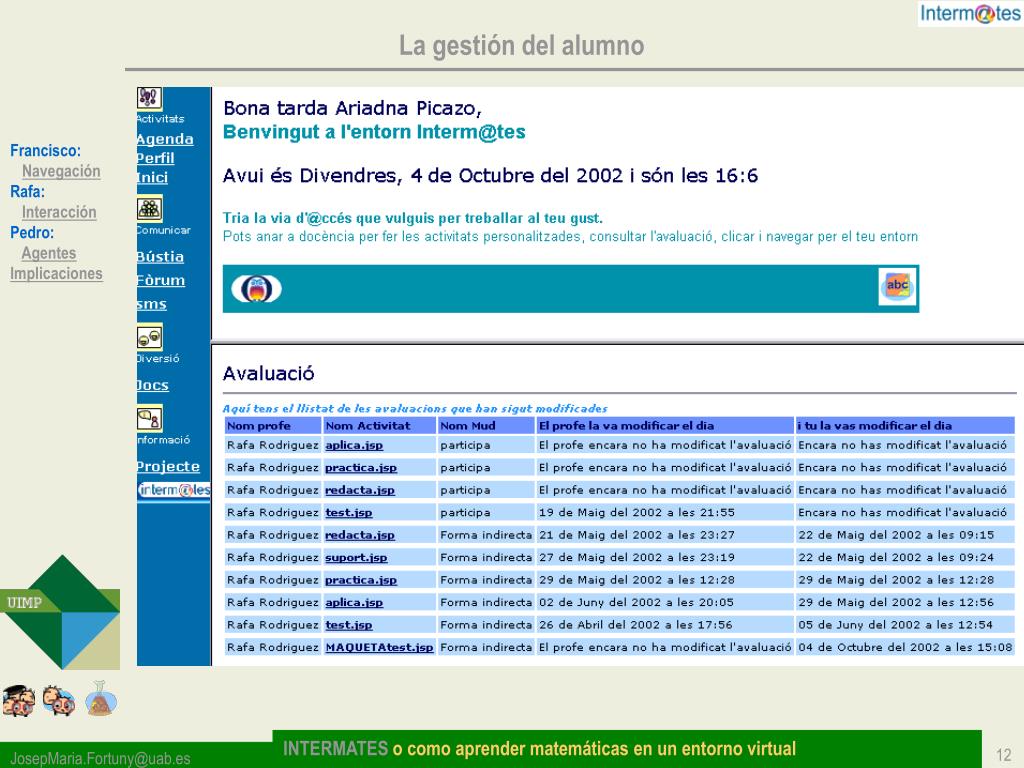Click the INTERMATES footer banner text
Viewport: 1024px width, 768px height.
pyautogui.click(x=539, y=748)
